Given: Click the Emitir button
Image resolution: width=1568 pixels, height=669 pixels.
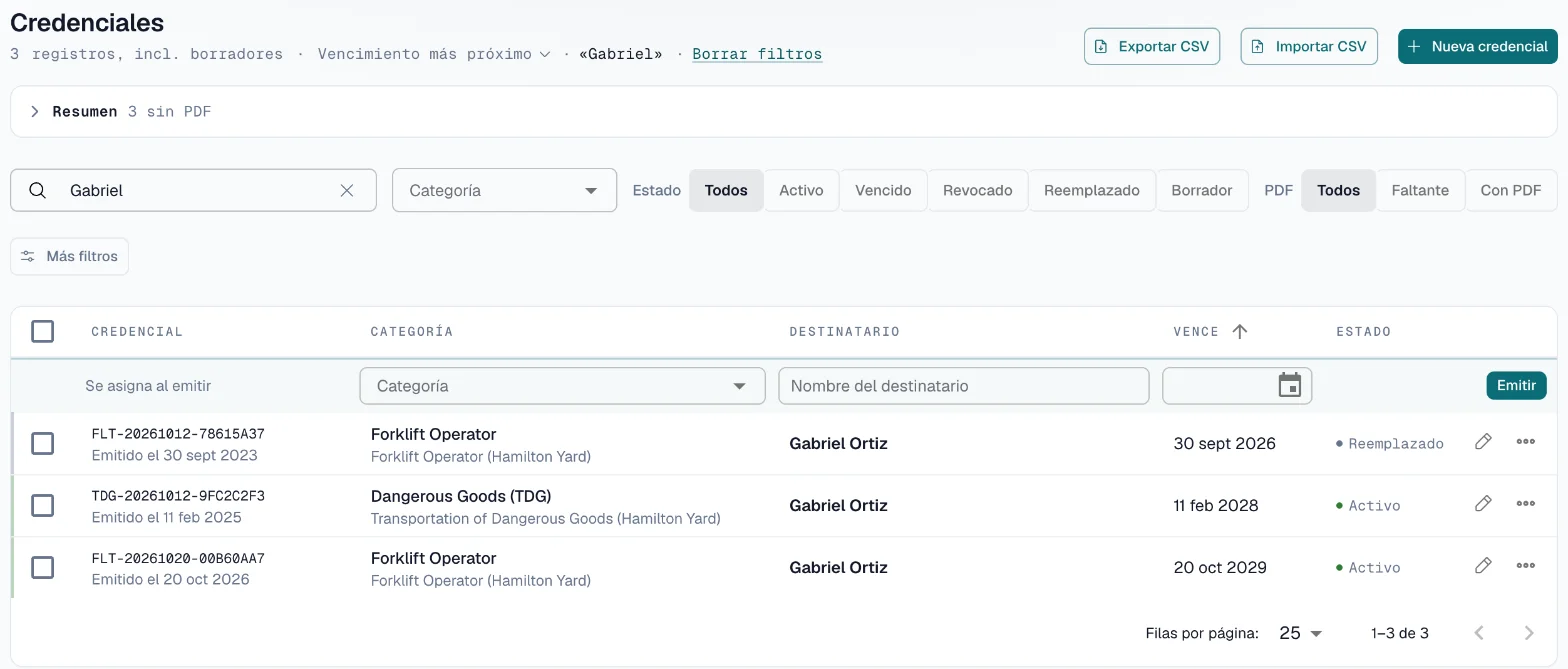Looking at the screenshot, I should [1516, 385].
